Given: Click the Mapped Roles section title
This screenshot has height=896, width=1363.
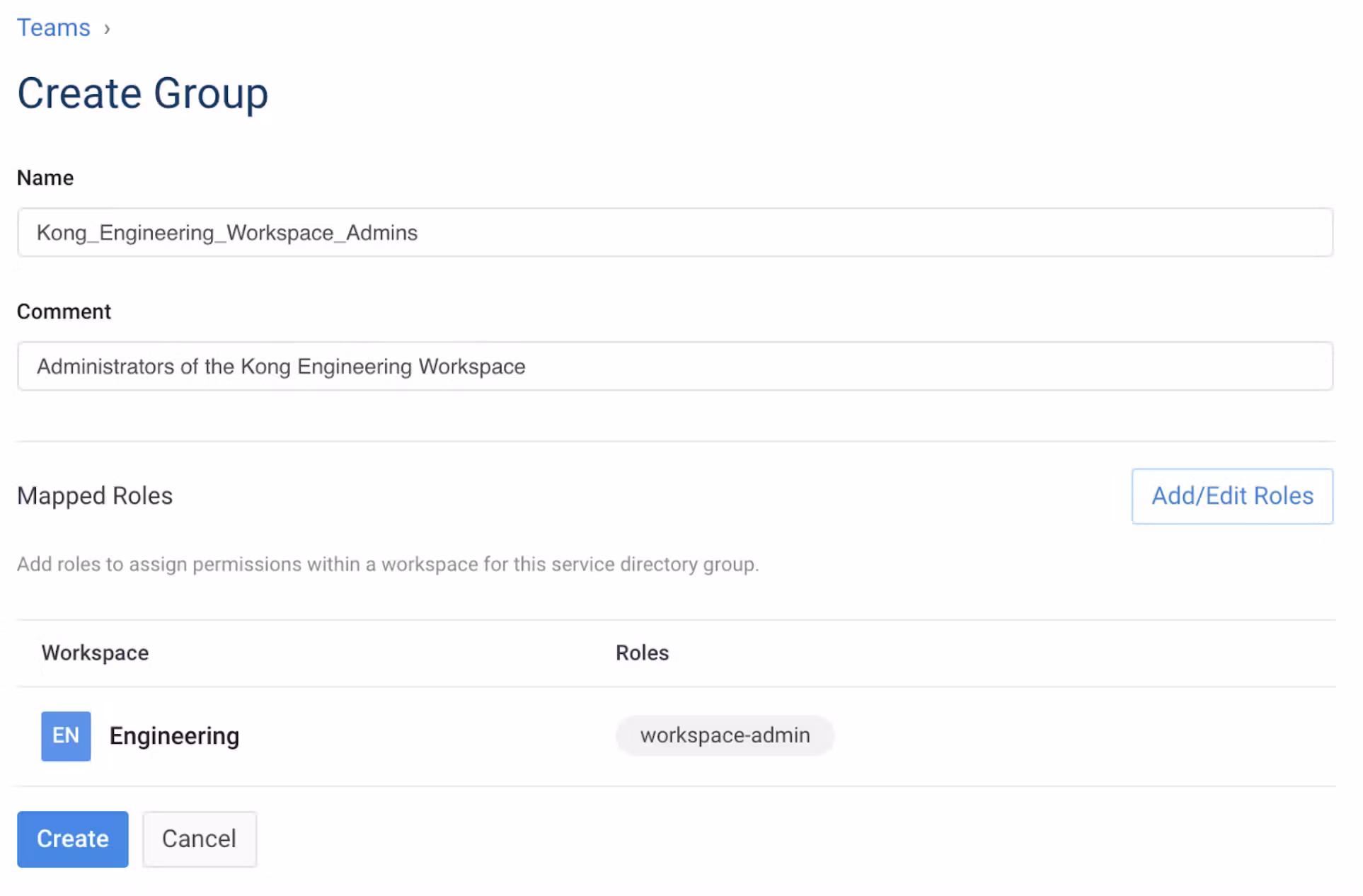Looking at the screenshot, I should pos(95,495).
